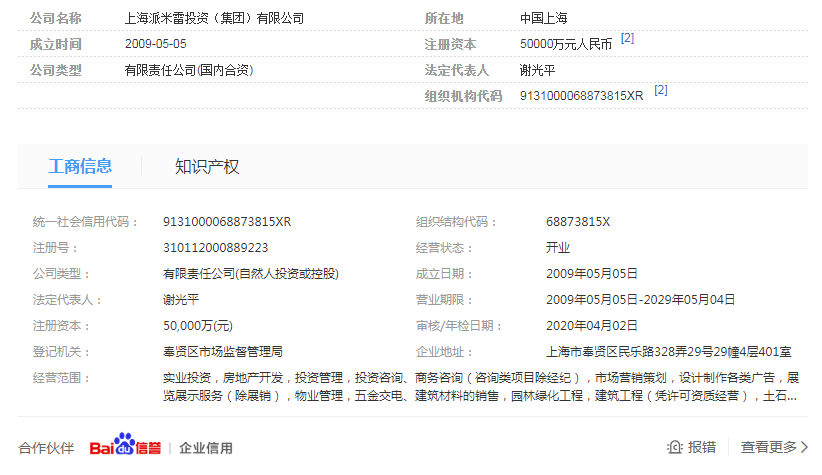Click the 开业 business status value
This screenshot has height=475, width=822.
558,248
